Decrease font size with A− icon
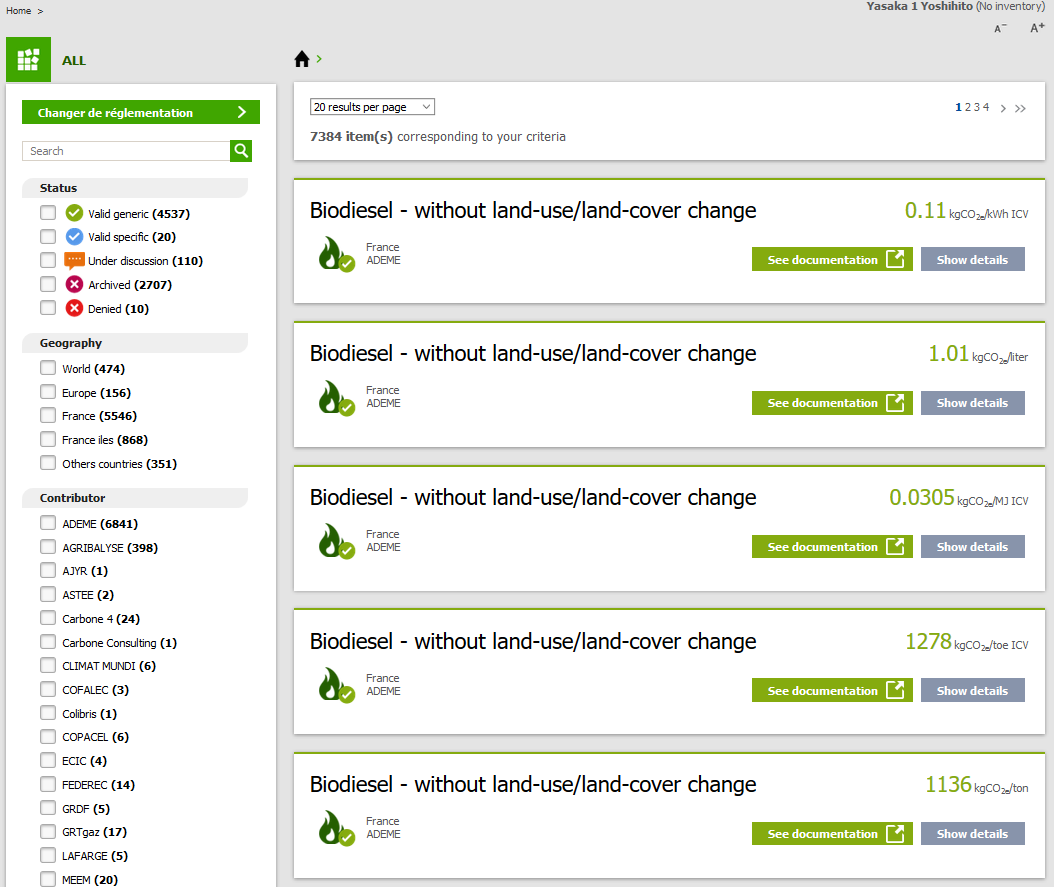This screenshot has height=887, width=1054. [1000, 28]
